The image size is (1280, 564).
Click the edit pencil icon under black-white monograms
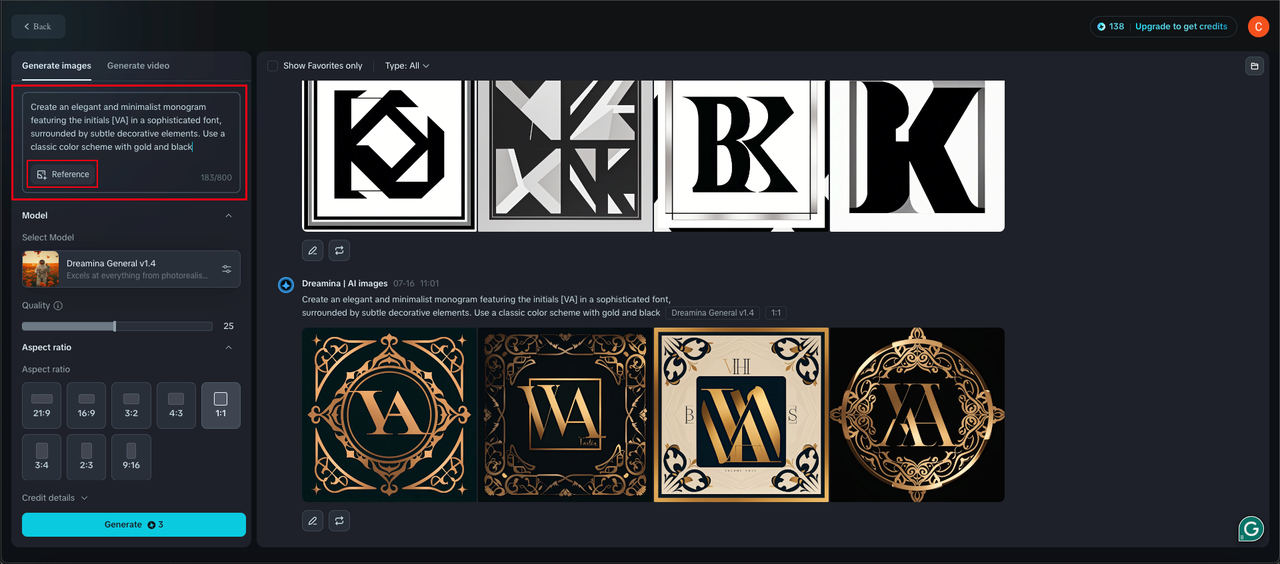click(x=312, y=250)
